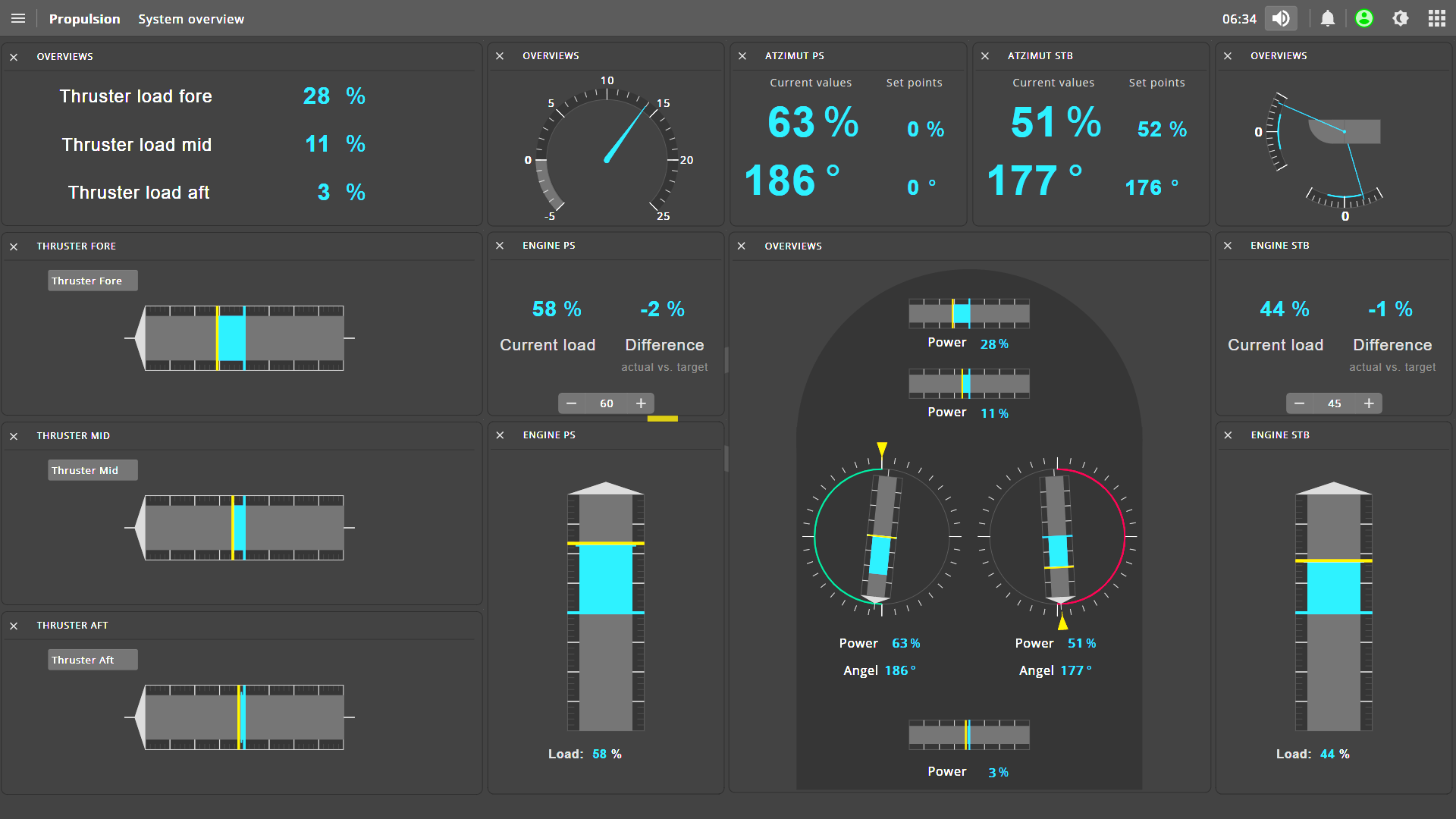Image resolution: width=1456 pixels, height=819 pixels.
Task: Select the Thruster Fore label button
Action: pos(93,281)
